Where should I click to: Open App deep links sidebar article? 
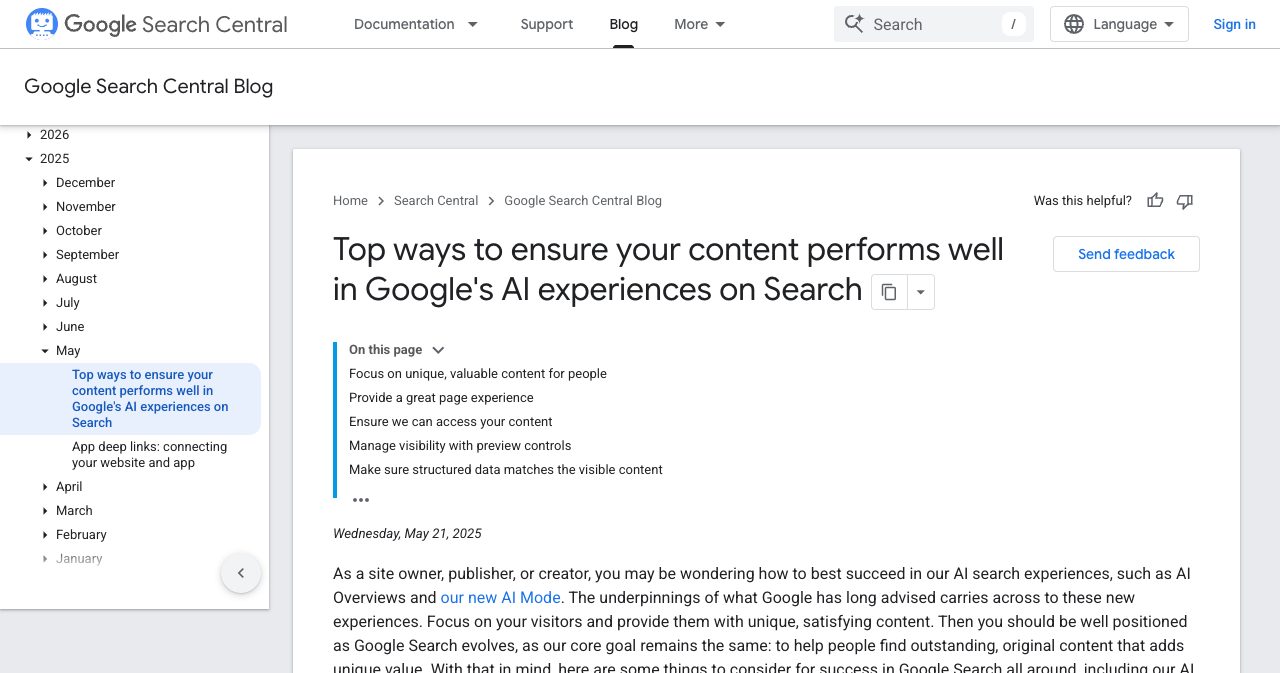149,455
